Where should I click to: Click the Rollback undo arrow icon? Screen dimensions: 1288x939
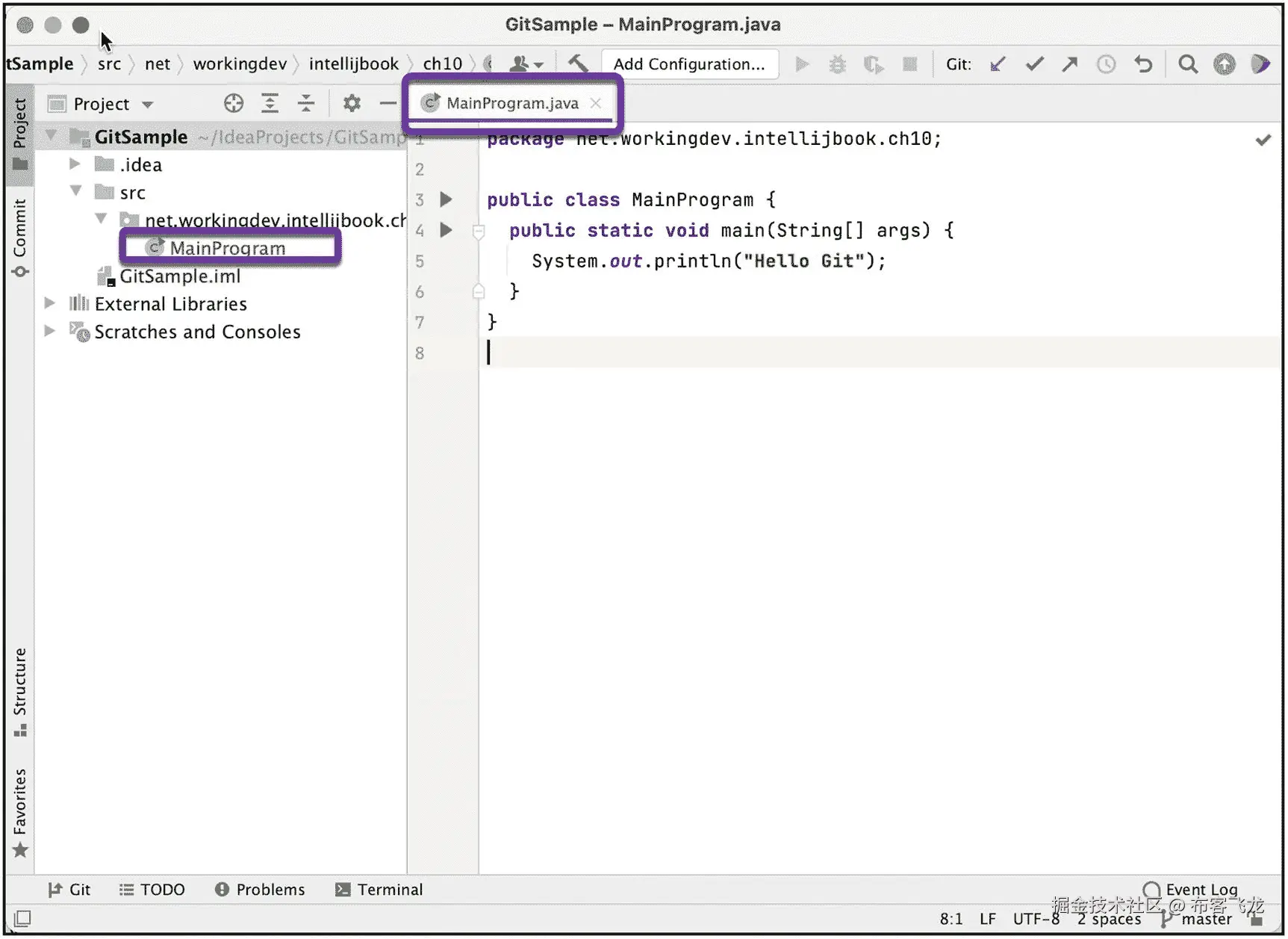1143,64
